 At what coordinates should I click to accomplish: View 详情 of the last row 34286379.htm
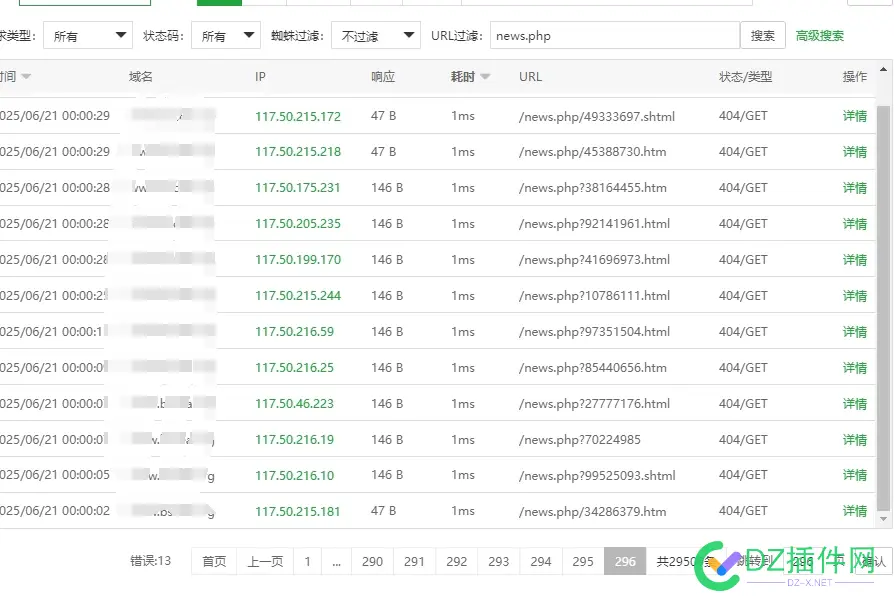tap(855, 511)
